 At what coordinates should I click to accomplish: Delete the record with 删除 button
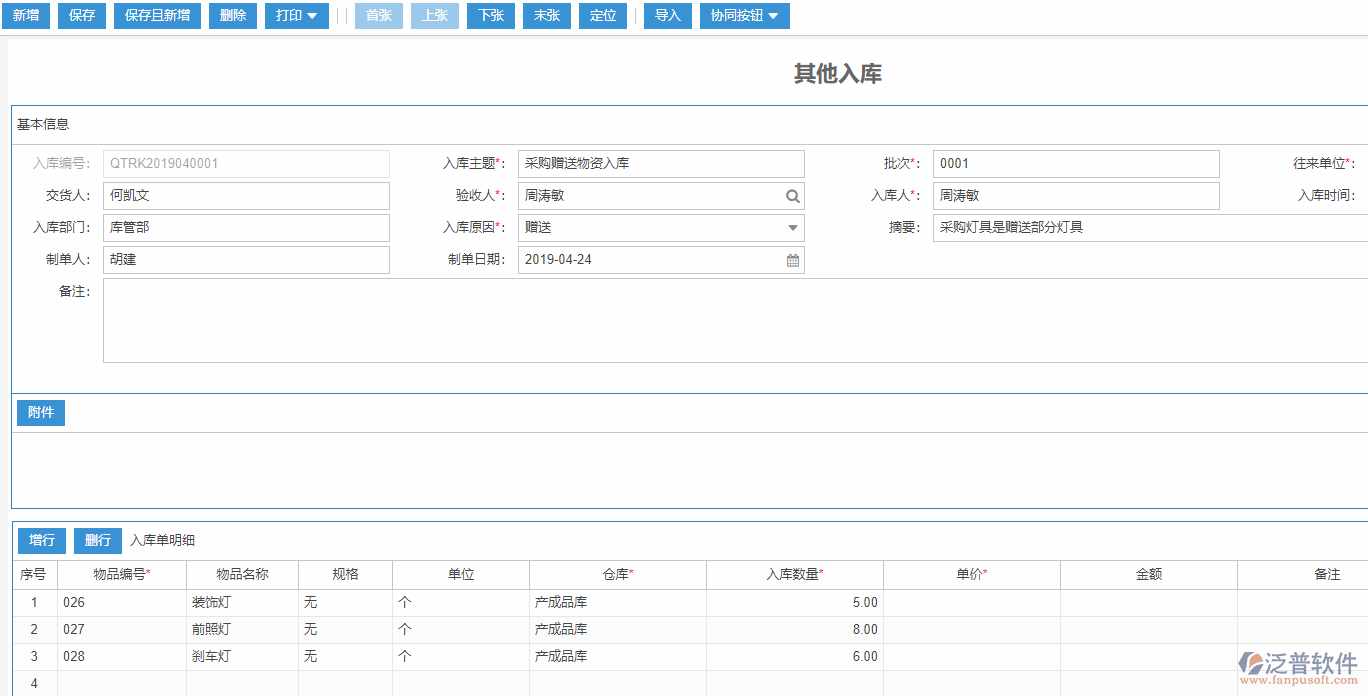coord(232,16)
